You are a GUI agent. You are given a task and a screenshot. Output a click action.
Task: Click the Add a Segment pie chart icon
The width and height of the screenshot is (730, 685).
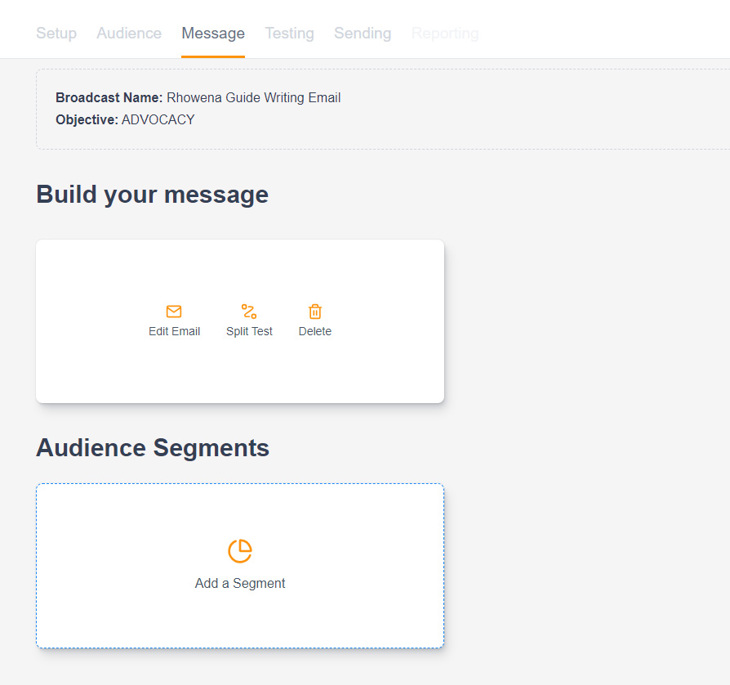click(x=240, y=551)
